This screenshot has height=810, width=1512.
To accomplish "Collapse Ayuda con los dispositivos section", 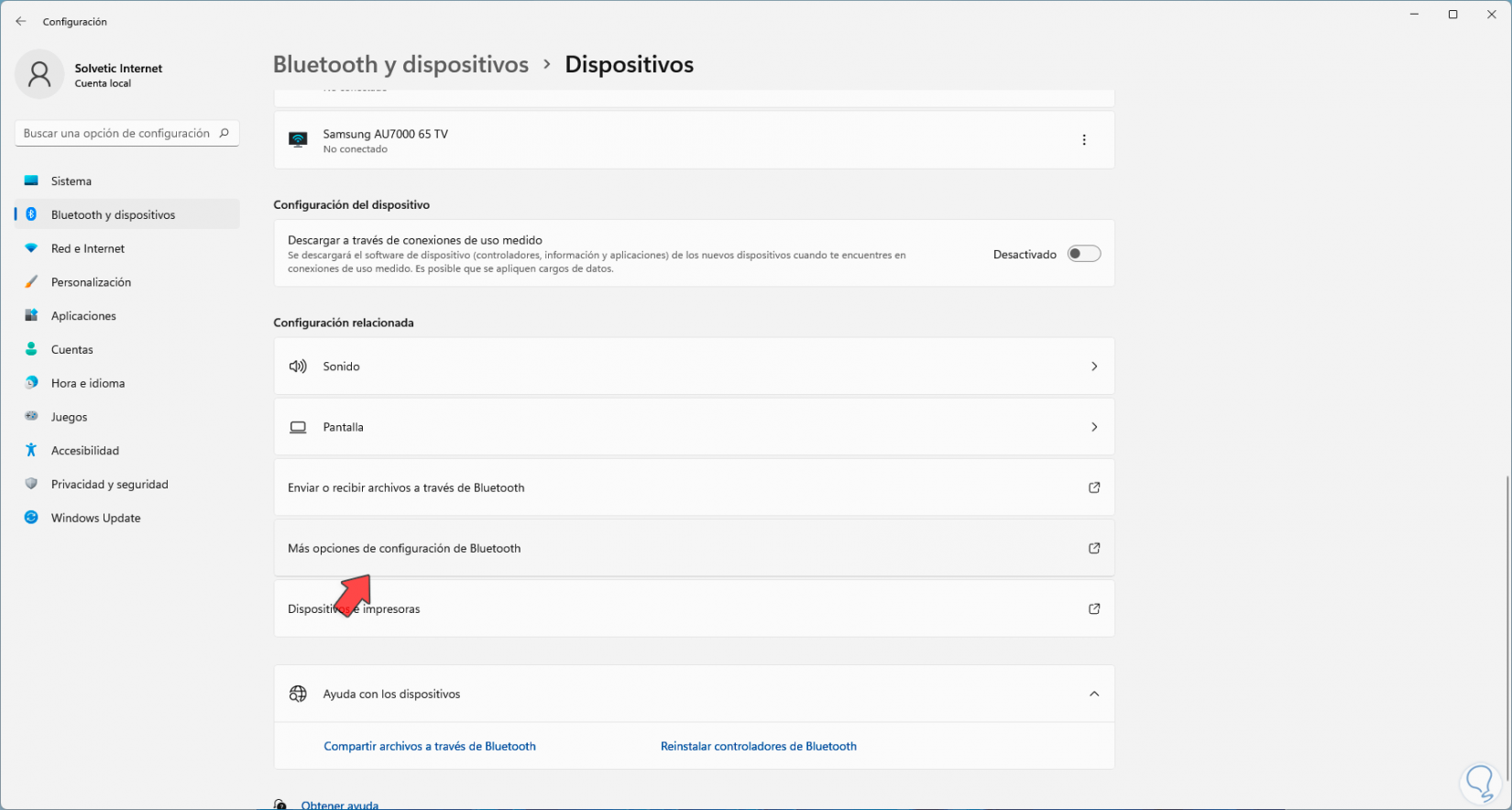I will (1094, 695).
